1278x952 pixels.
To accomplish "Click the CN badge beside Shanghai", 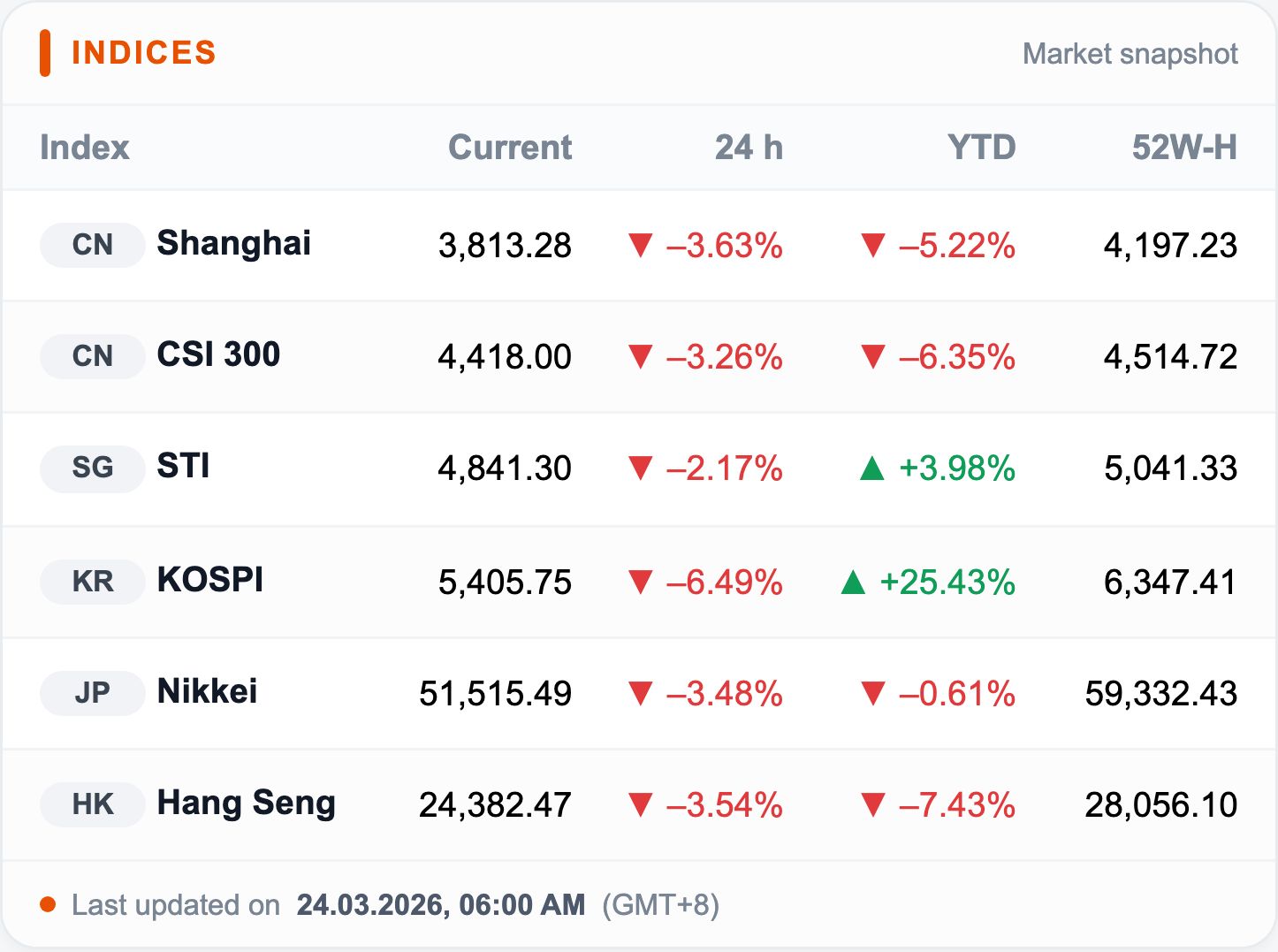I will tap(92, 245).
